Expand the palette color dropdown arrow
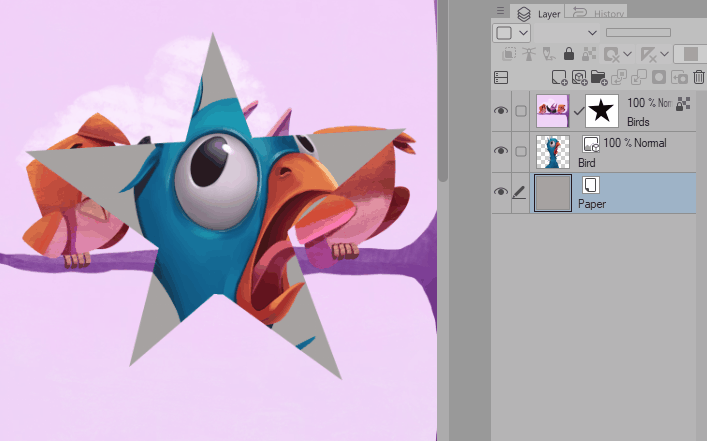This screenshot has height=441, width=707. [x=523, y=33]
